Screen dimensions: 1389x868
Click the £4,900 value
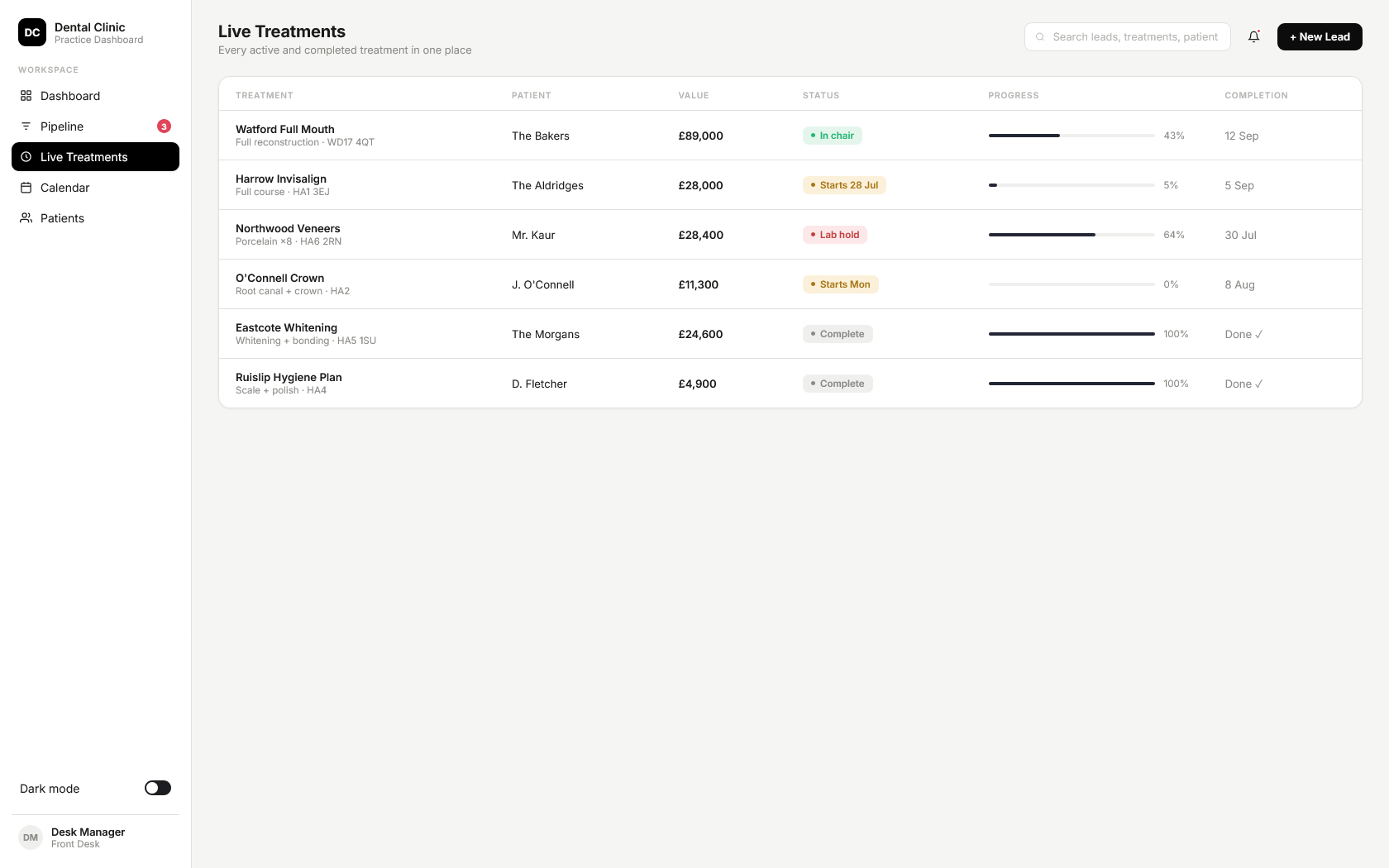pos(698,384)
